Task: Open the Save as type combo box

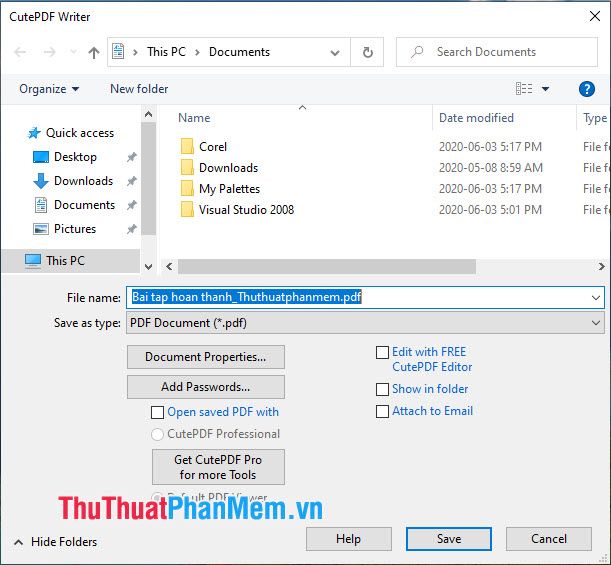Action: click(x=365, y=323)
